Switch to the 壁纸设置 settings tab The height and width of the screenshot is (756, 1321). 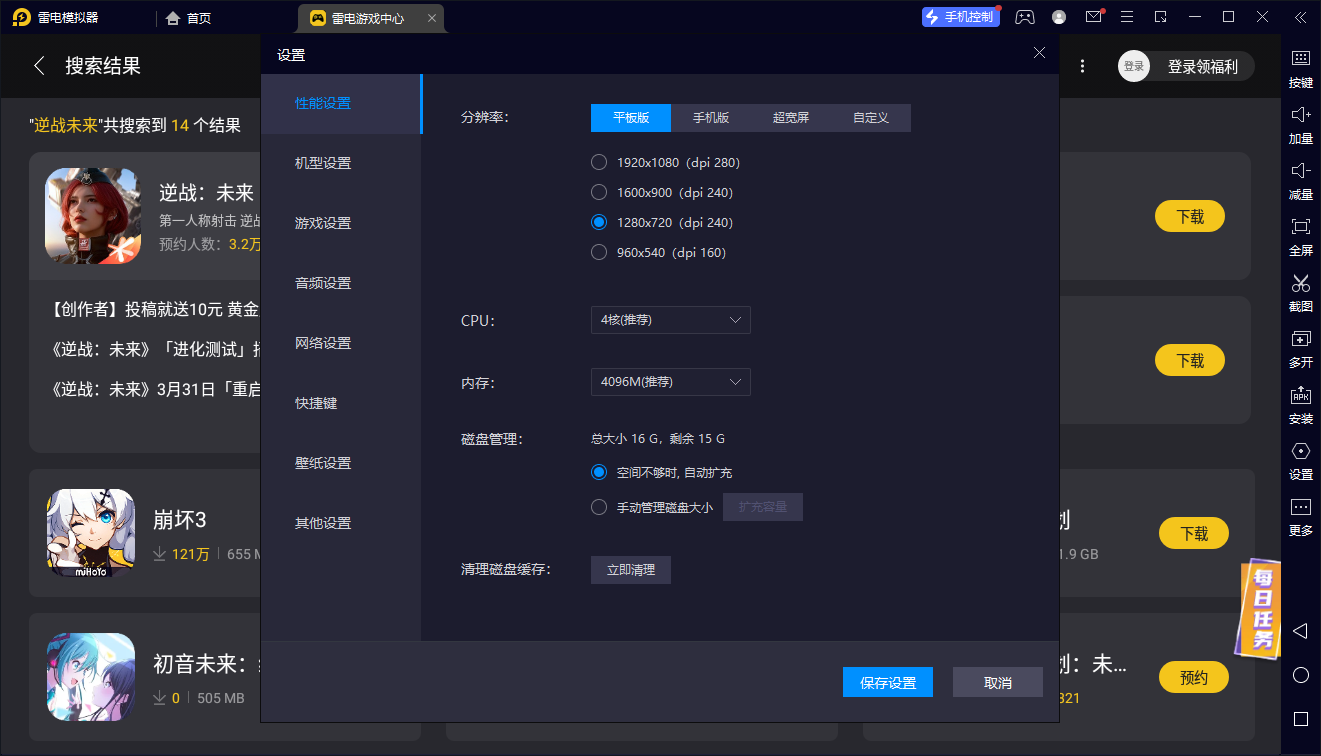click(322, 462)
